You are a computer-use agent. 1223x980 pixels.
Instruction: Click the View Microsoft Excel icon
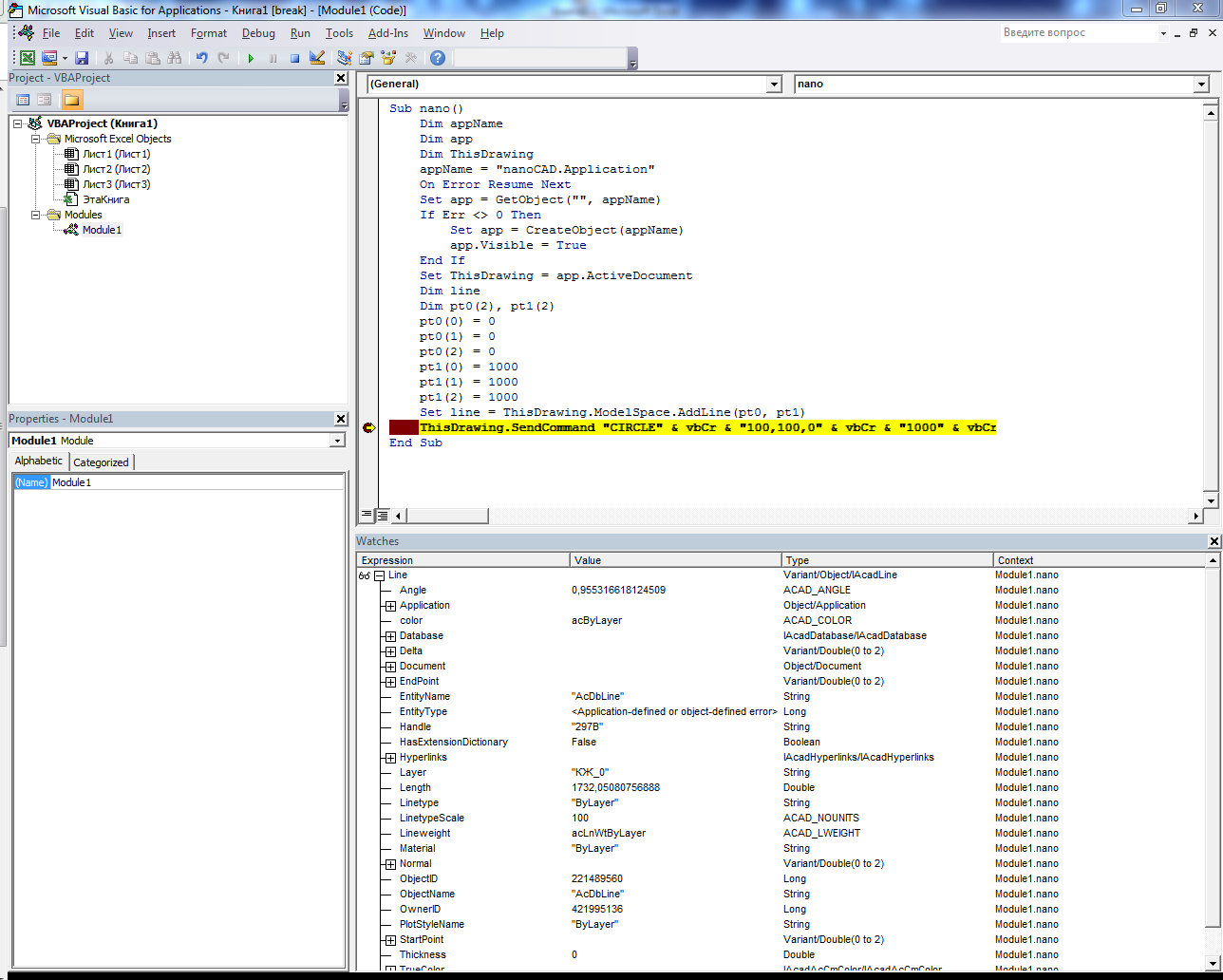[28, 58]
